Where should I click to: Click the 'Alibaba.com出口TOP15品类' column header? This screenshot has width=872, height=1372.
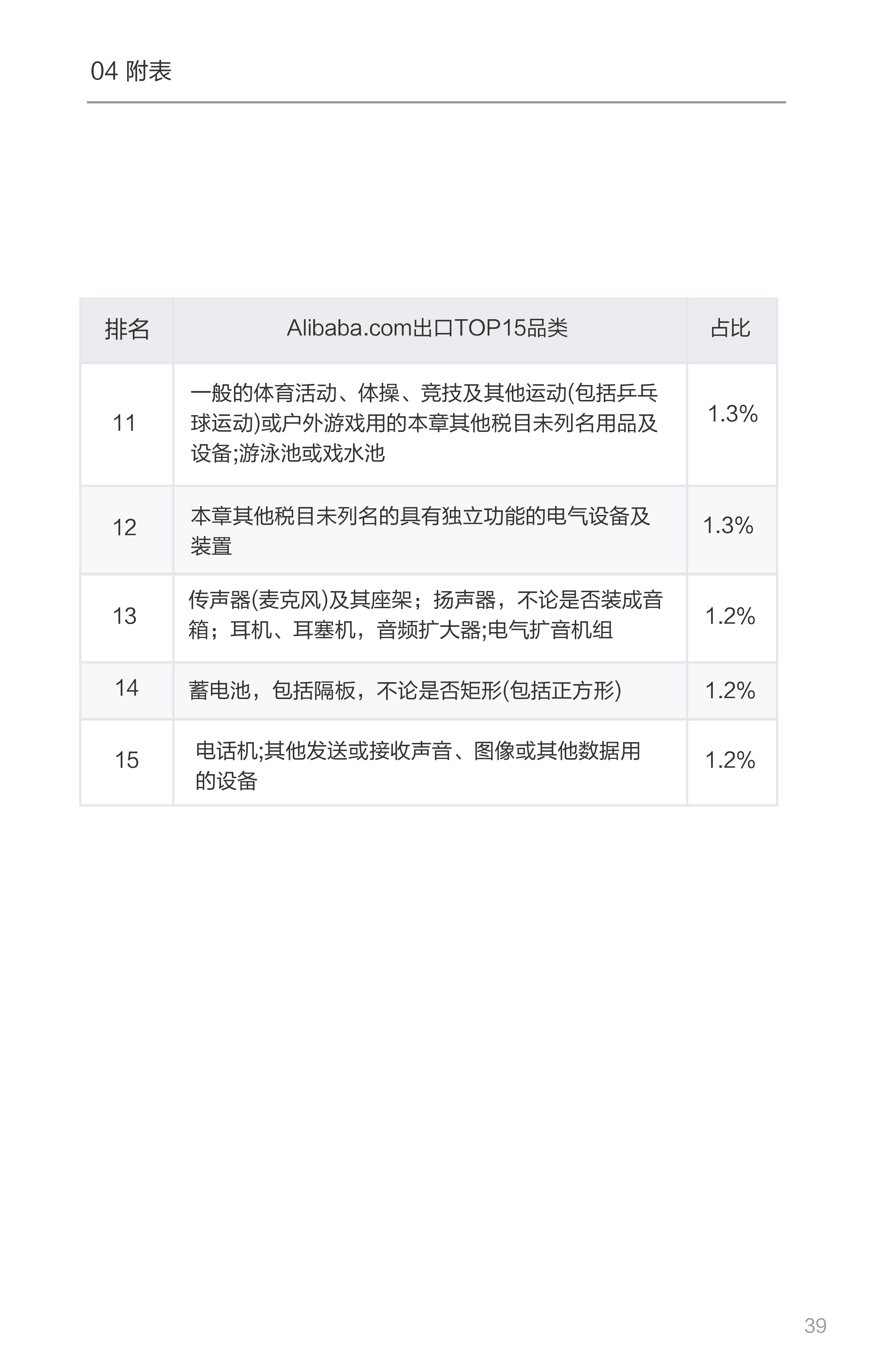427,328
